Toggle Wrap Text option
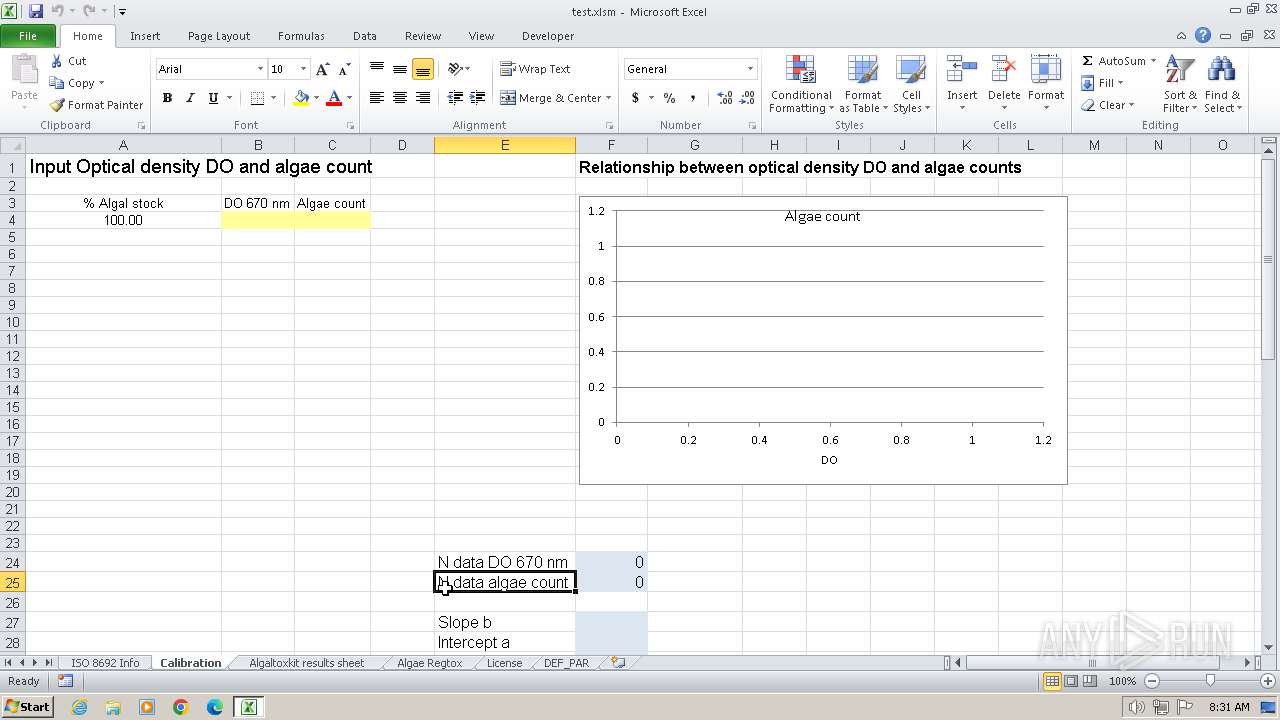 pos(536,69)
